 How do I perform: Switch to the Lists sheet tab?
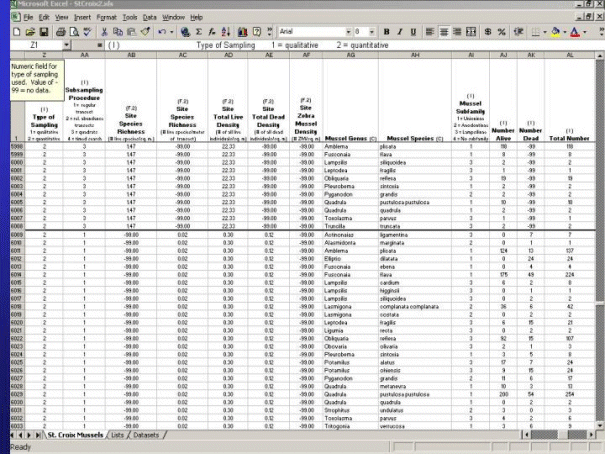(x=117, y=435)
